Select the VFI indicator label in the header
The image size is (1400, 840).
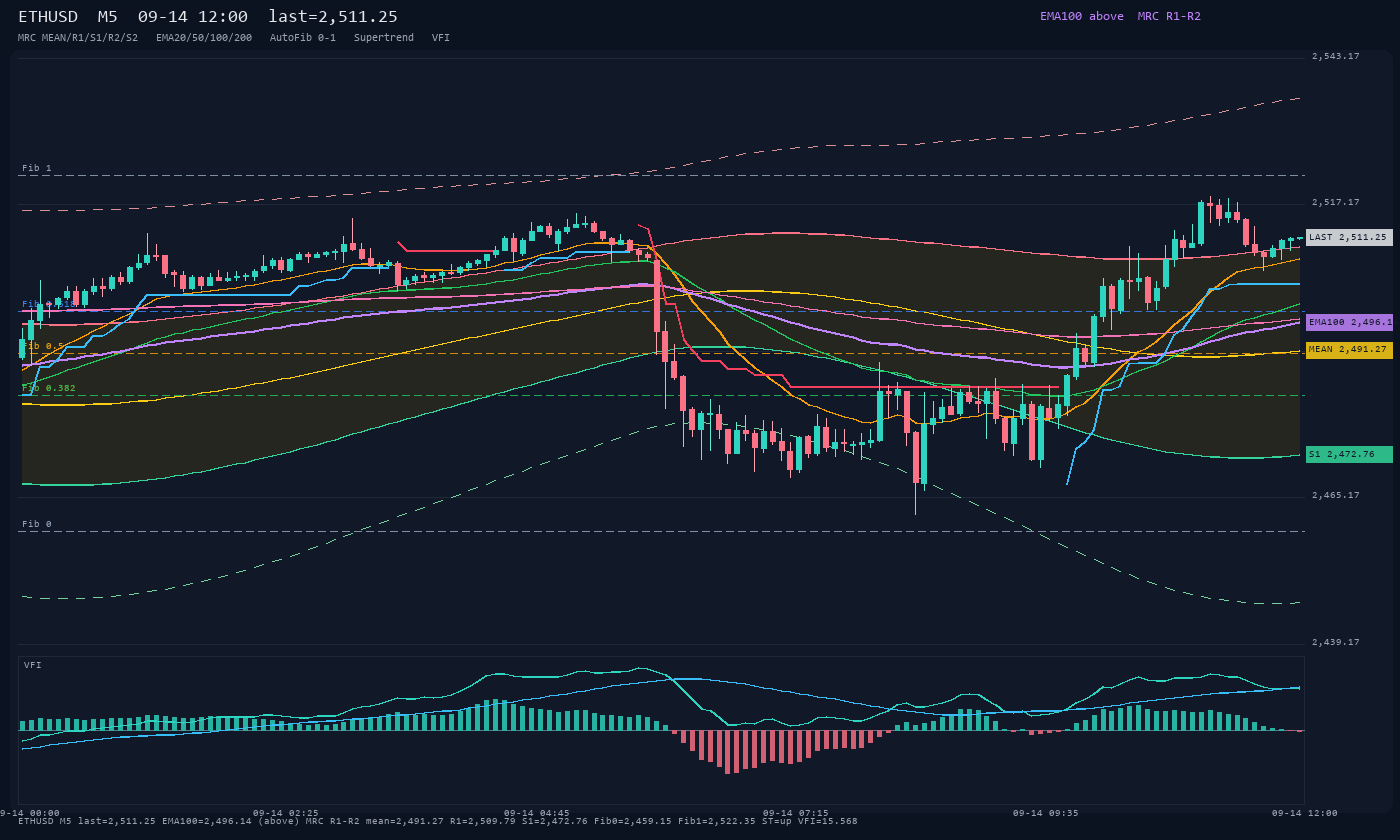coord(441,38)
